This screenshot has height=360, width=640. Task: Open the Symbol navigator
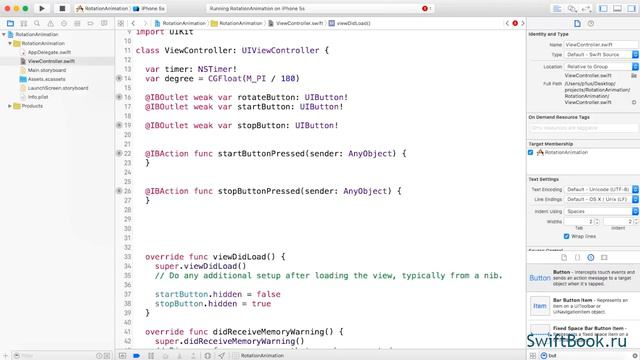click(24, 23)
